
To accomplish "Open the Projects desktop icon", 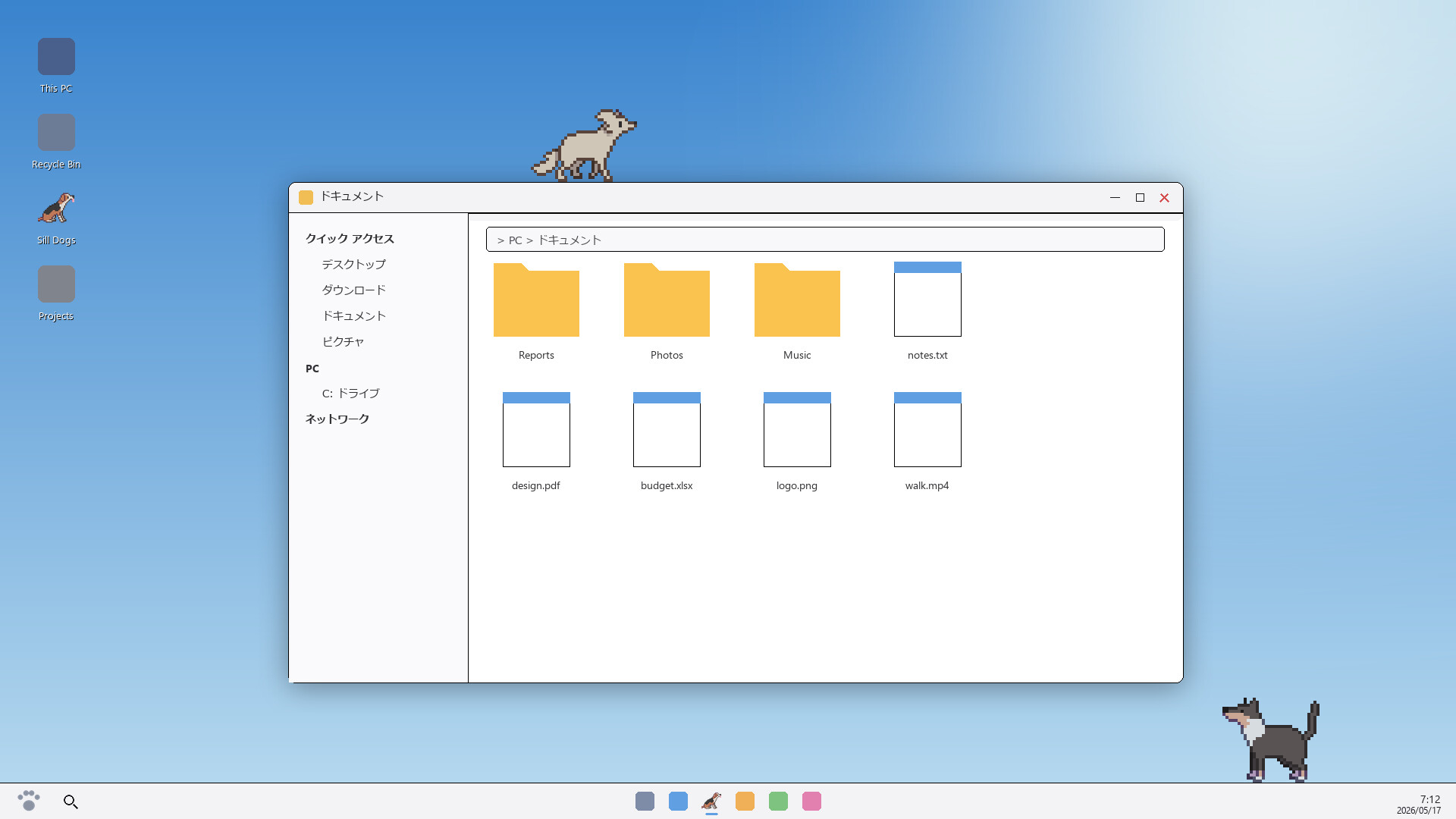I will click(x=56, y=284).
